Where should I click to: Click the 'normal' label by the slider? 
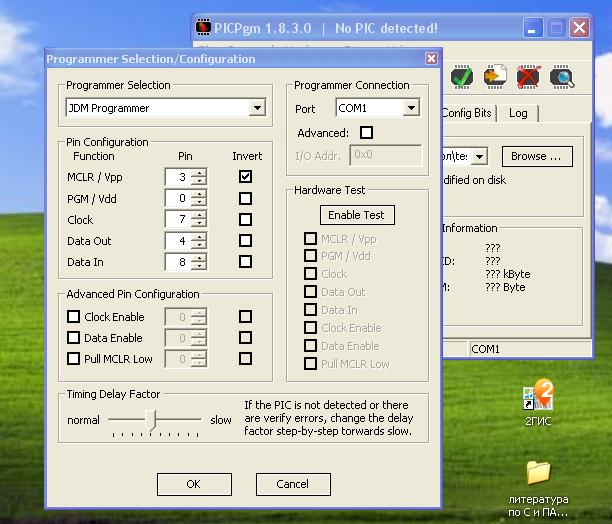point(83,420)
